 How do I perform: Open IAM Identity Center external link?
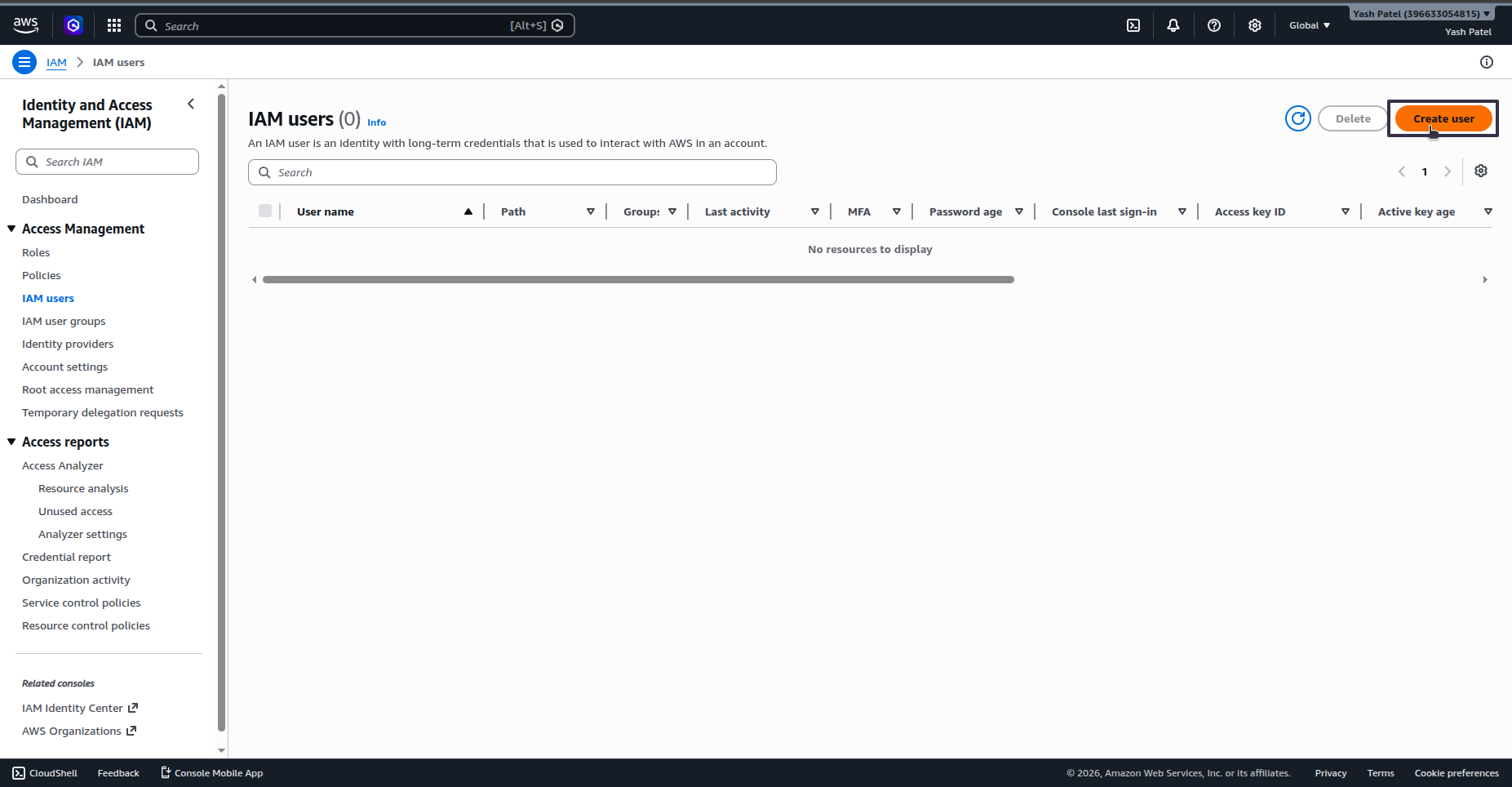(x=80, y=708)
